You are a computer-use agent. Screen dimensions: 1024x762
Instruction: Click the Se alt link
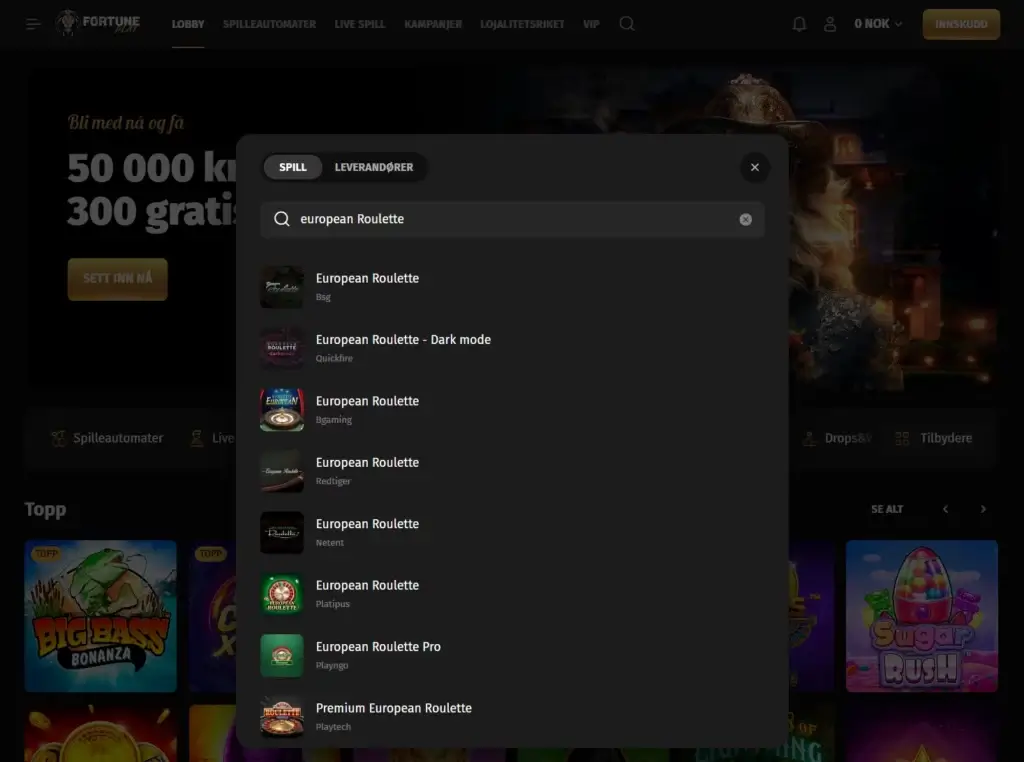click(x=887, y=509)
